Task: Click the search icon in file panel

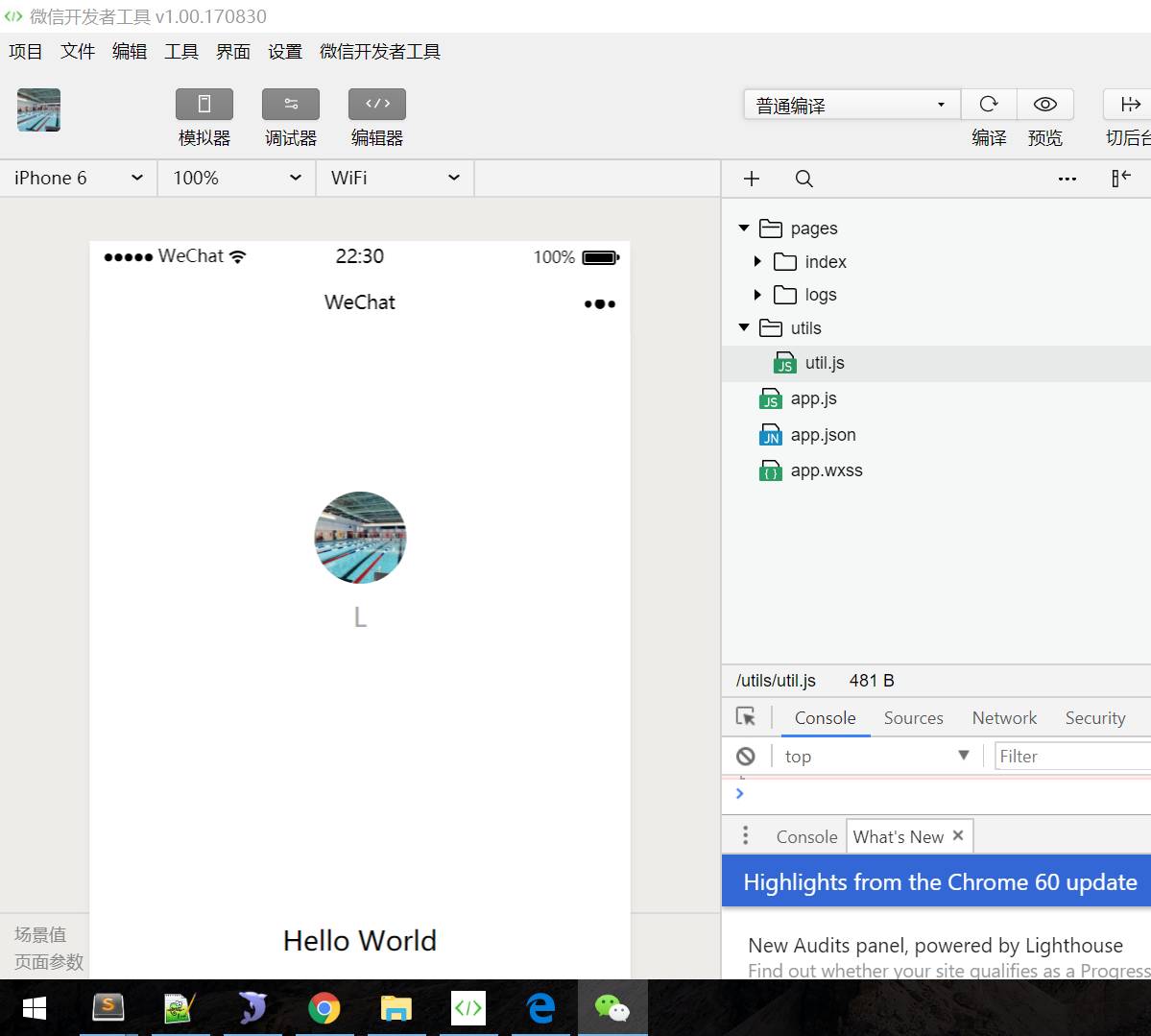Action: (803, 179)
